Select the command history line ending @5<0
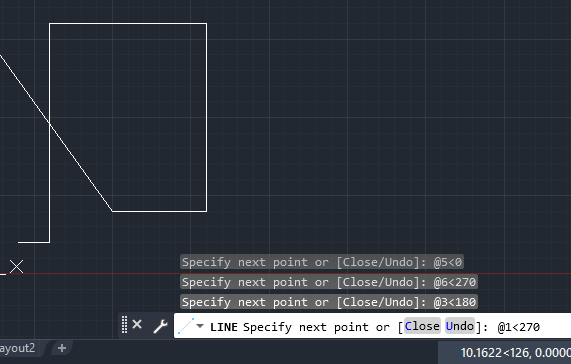Viewport: 571px width, 364px height. tap(322, 262)
